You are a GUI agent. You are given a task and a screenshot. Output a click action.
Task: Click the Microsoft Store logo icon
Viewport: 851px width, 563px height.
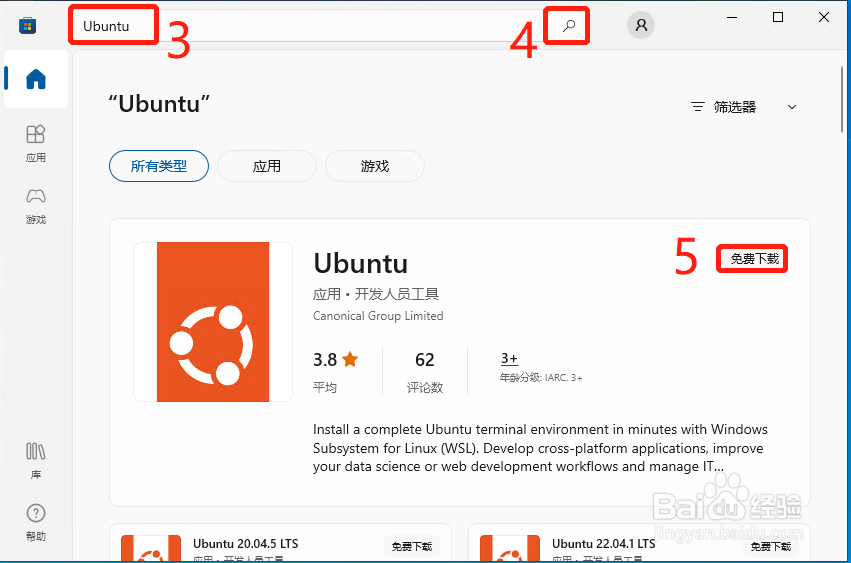point(27,26)
